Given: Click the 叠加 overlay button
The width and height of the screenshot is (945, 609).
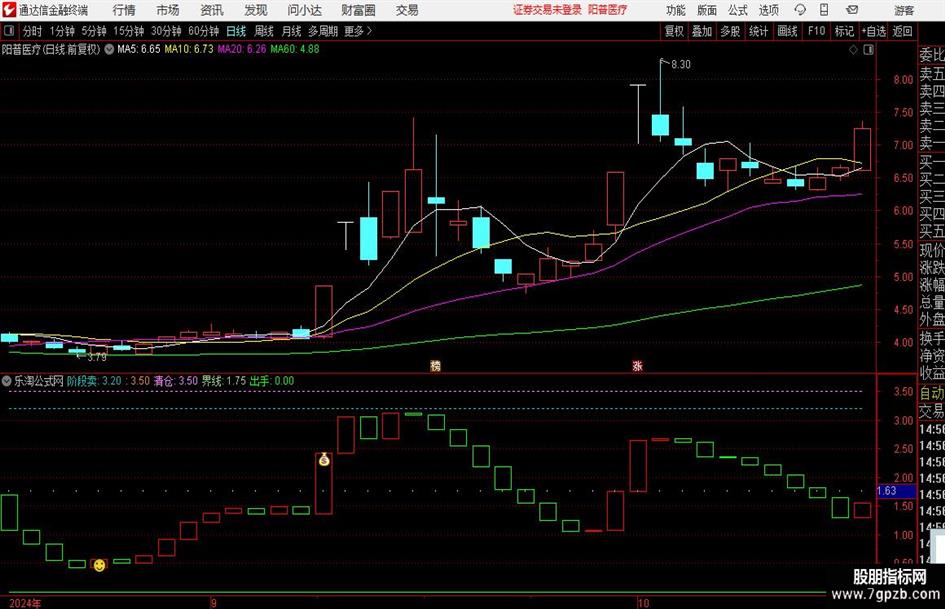Looking at the screenshot, I should point(702,31).
